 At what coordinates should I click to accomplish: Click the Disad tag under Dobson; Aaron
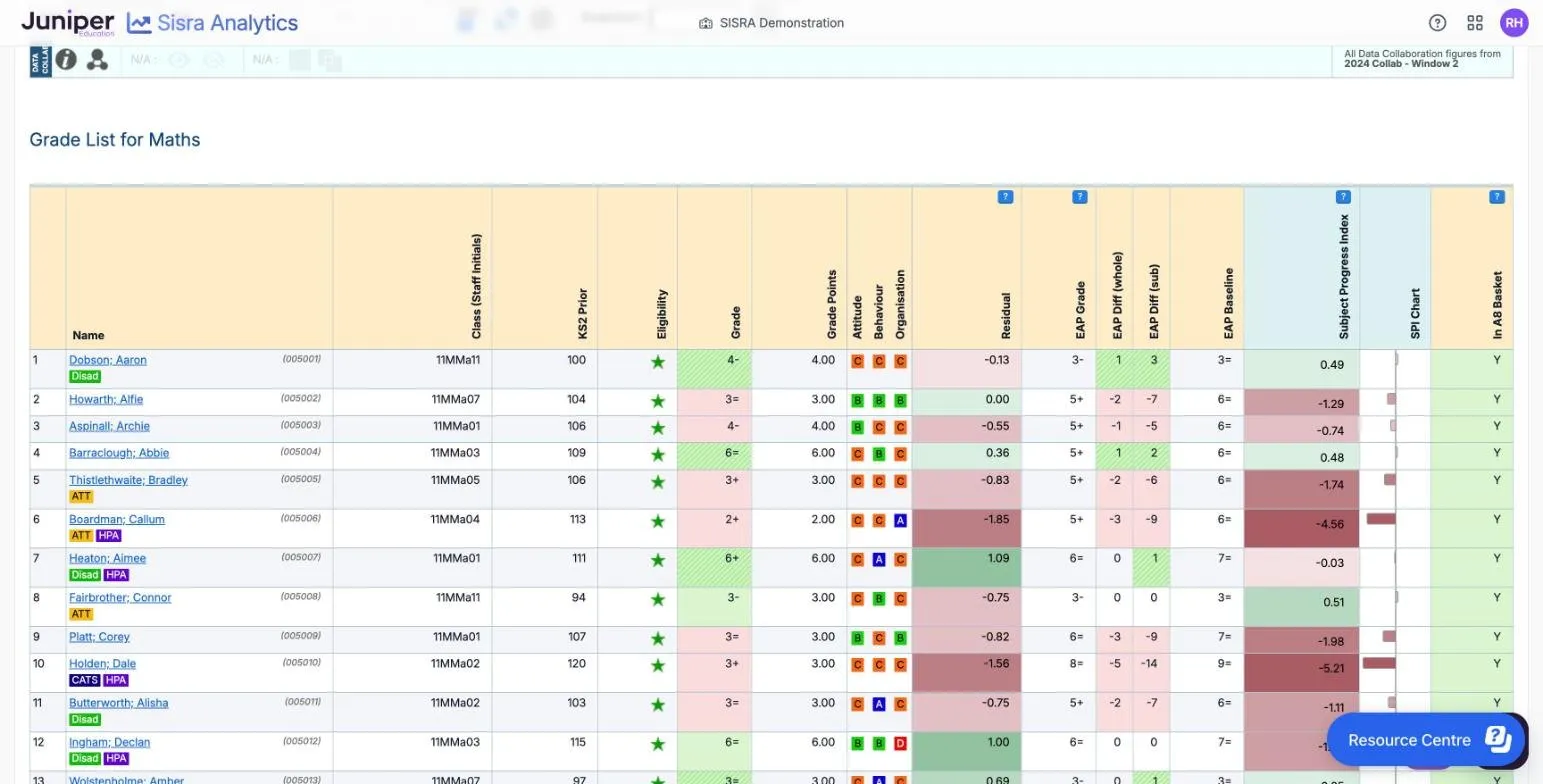pos(85,377)
